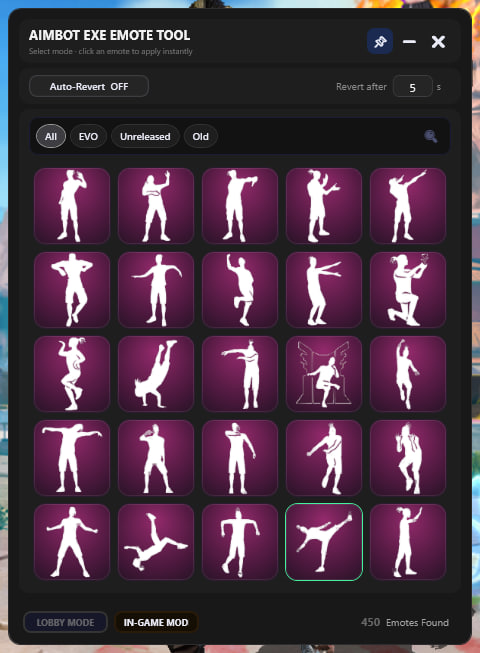The width and height of the screenshot is (480, 653).
Task: Activate LOBBY MODE
Action: click(65, 622)
